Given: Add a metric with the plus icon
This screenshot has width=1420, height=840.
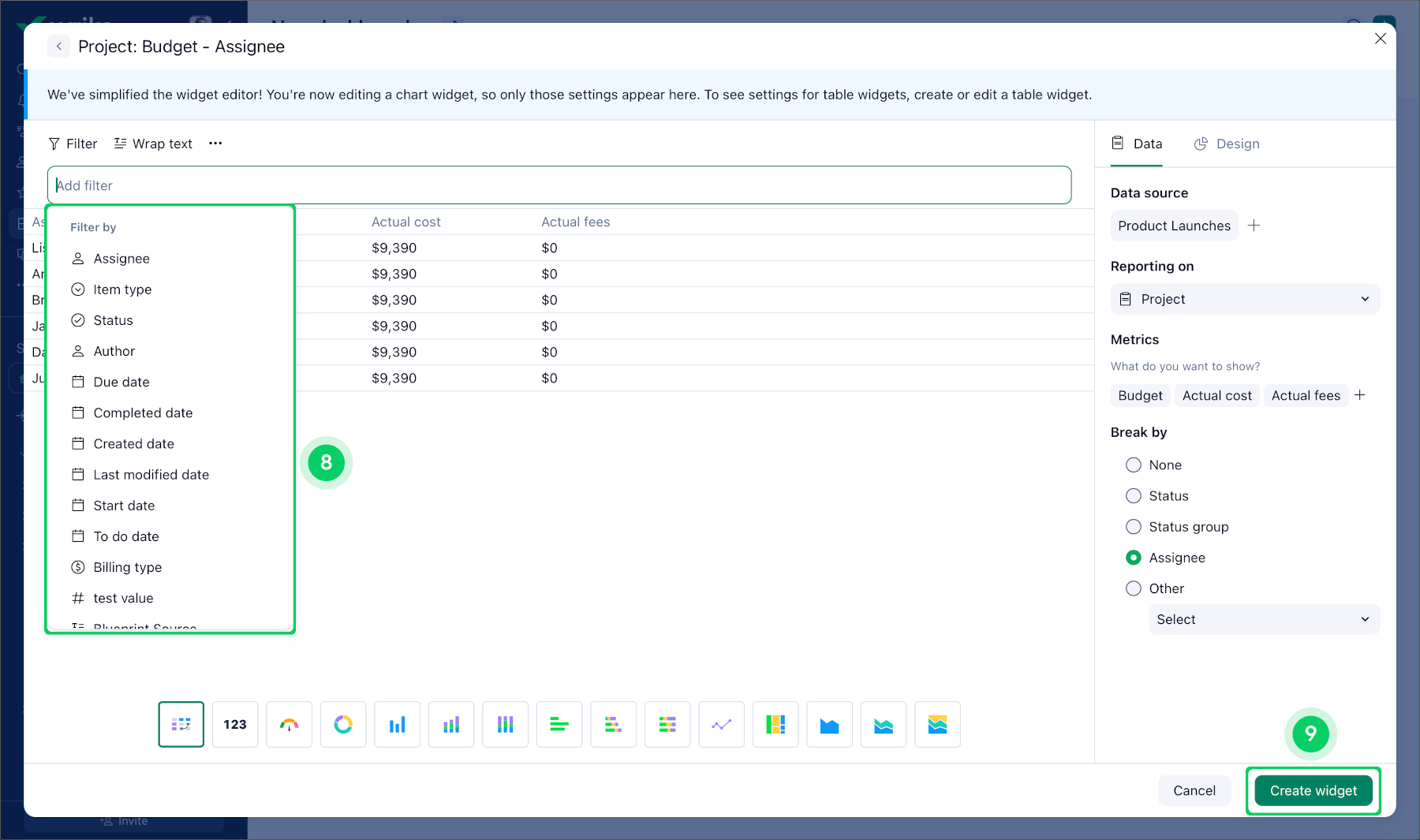Looking at the screenshot, I should pos(1360,395).
